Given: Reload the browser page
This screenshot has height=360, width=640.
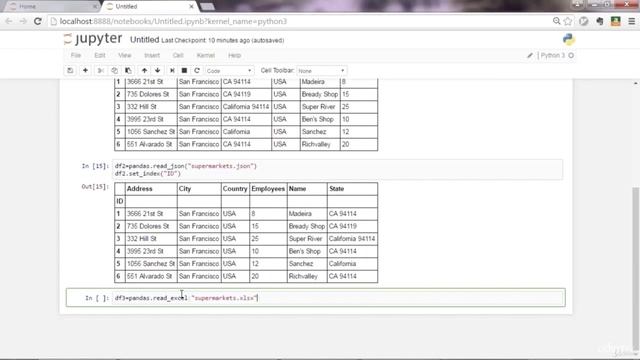Looking at the screenshot, I should 38,21.
